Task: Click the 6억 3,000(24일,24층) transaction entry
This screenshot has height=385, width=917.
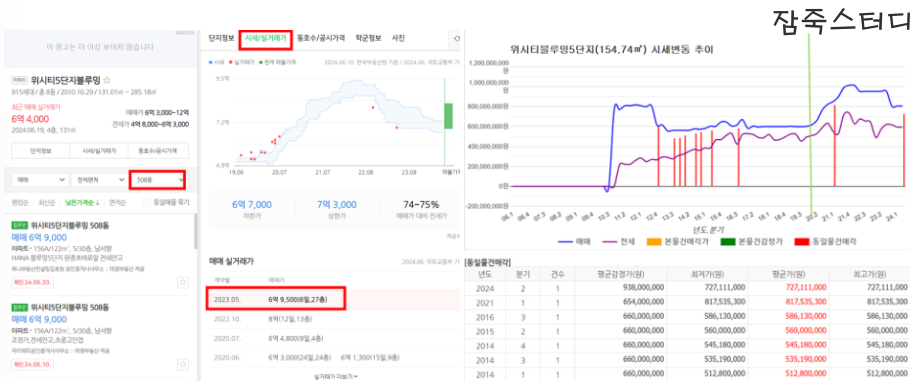Action: [x=299, y=358]
